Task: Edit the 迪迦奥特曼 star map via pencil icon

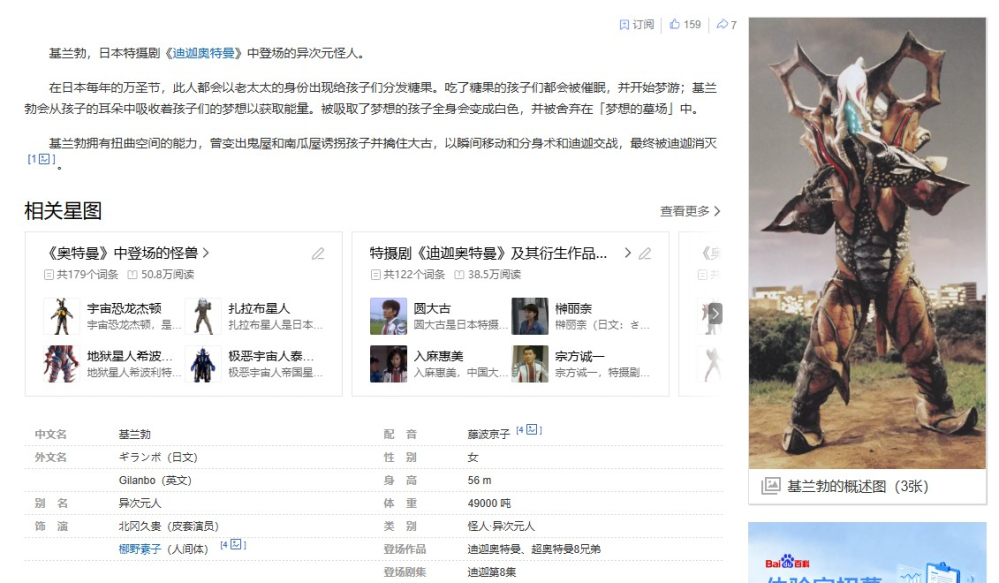Action: pyautogui.click(x=645, y=254)
